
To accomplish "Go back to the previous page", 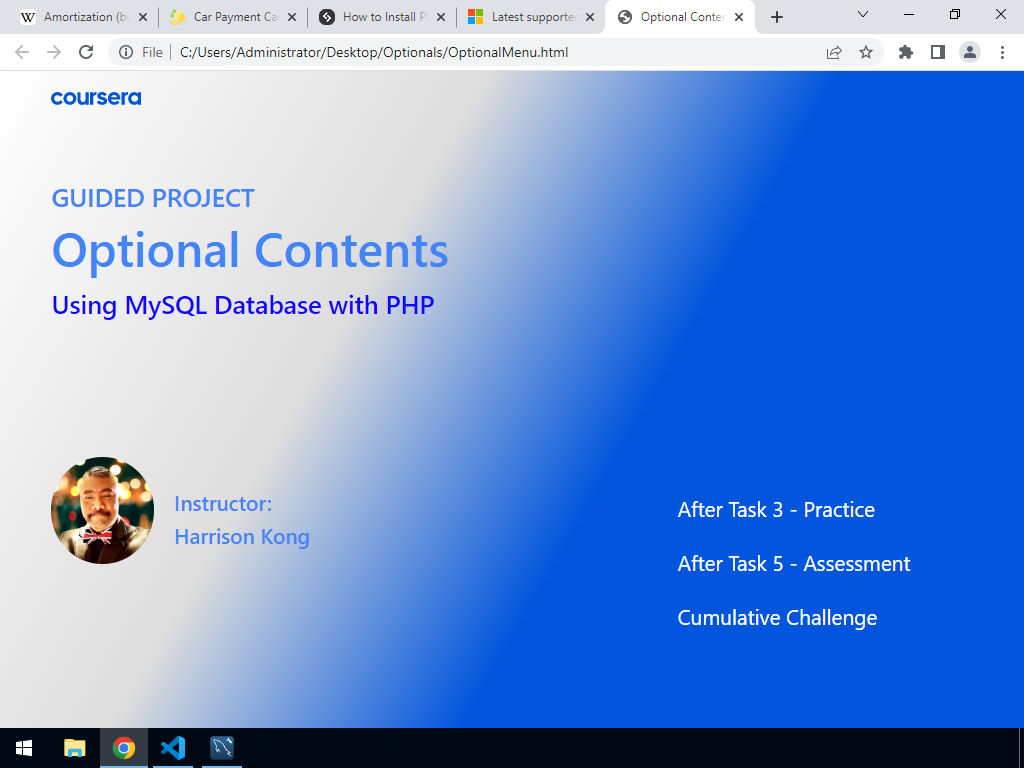I will 22,52.
